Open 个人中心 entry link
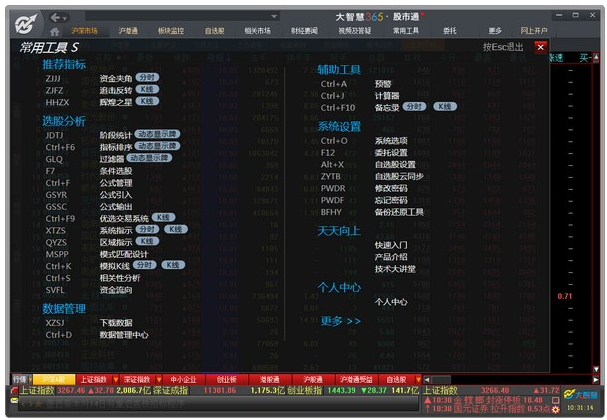This screenshot has height=420, width=607. coord(391,302)
